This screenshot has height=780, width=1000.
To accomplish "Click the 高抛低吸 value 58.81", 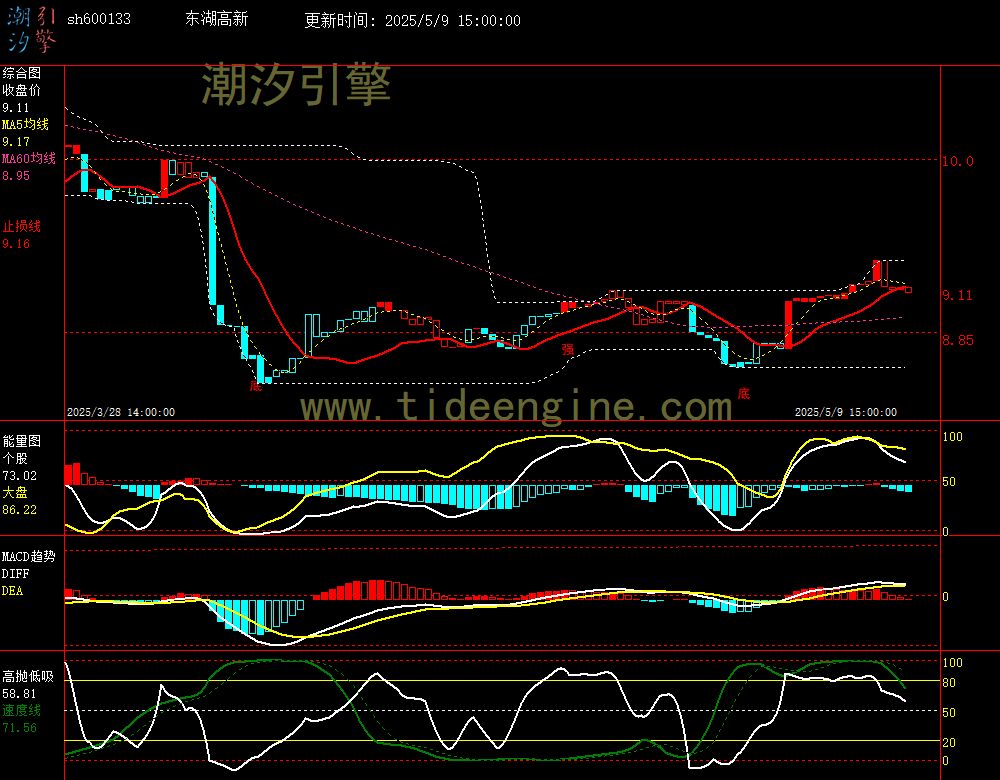I will coord(19,694).
